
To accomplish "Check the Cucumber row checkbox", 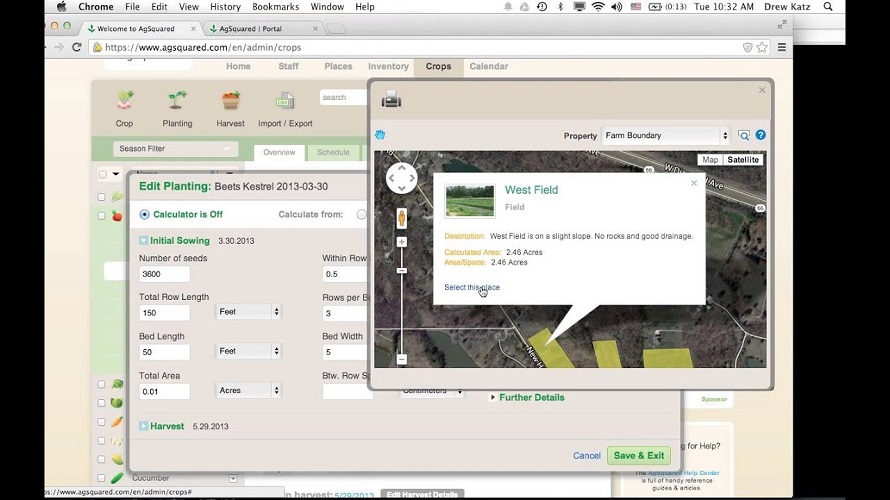I will click(101, 478).
